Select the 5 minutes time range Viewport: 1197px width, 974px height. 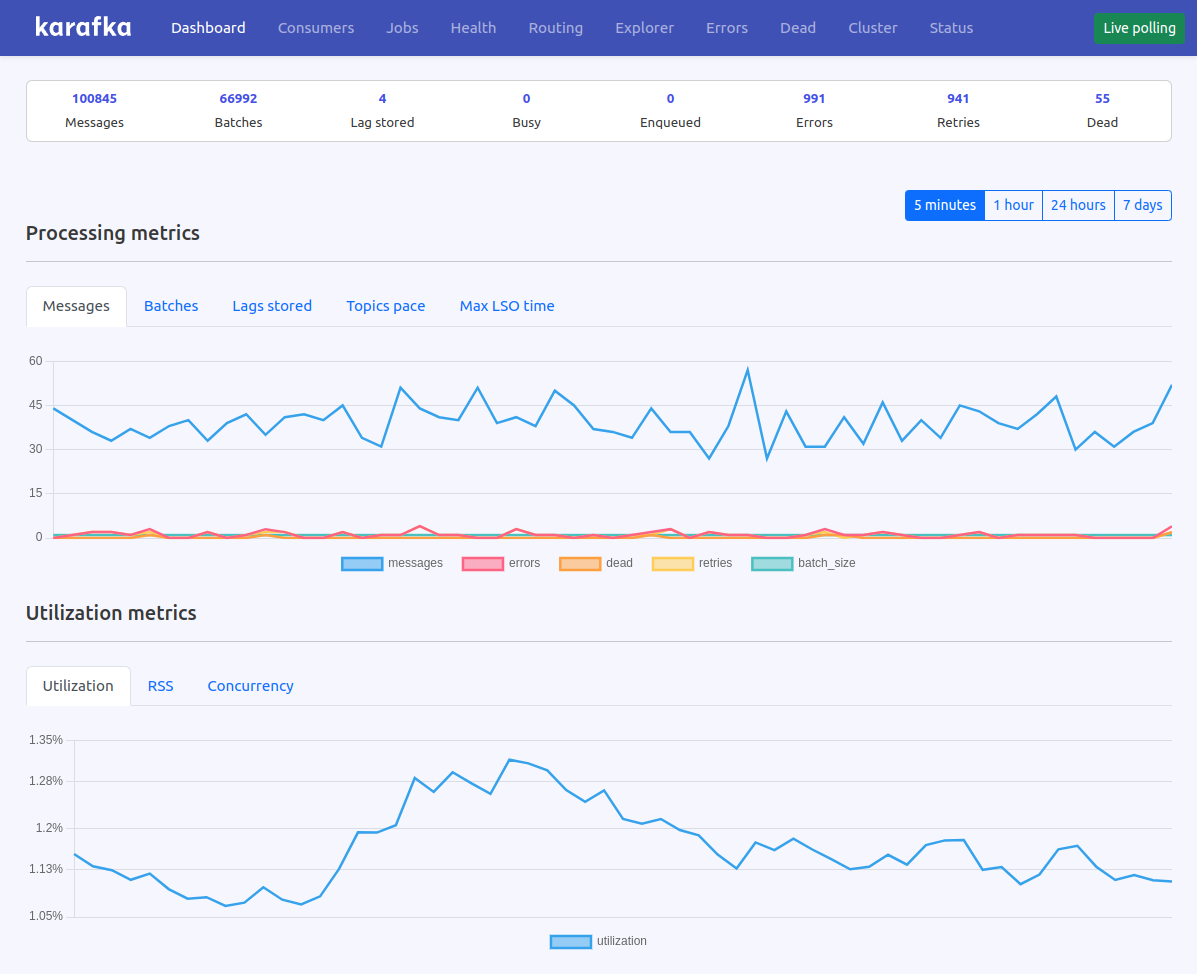(945, 205)
